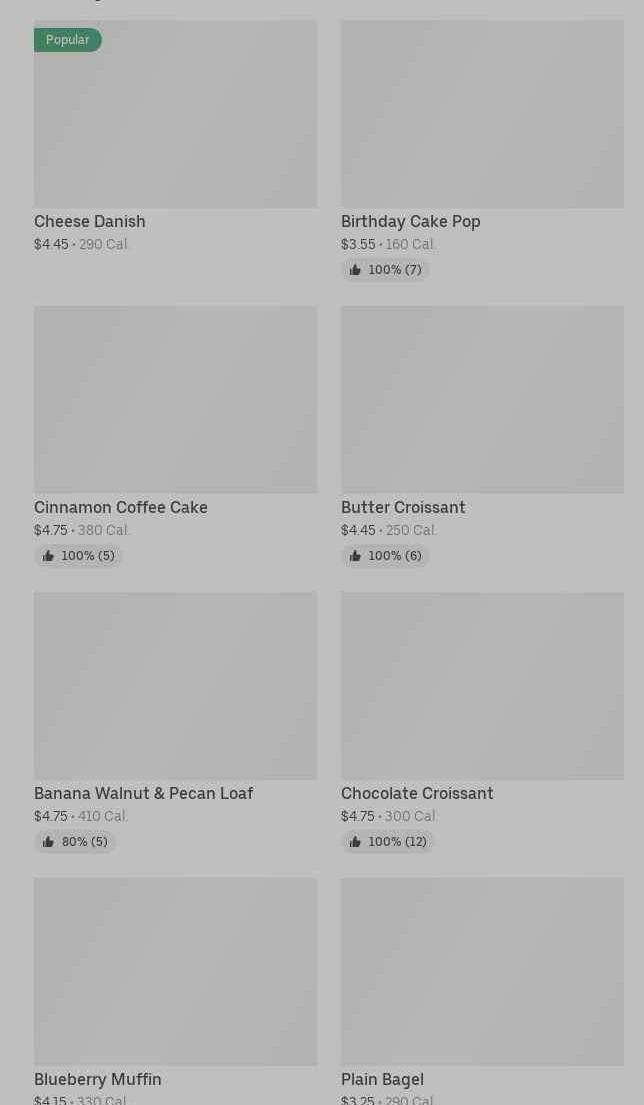
Task: Click thumbs-up icon under Birthday Cake Pop
Action: (x=355, y=270)
